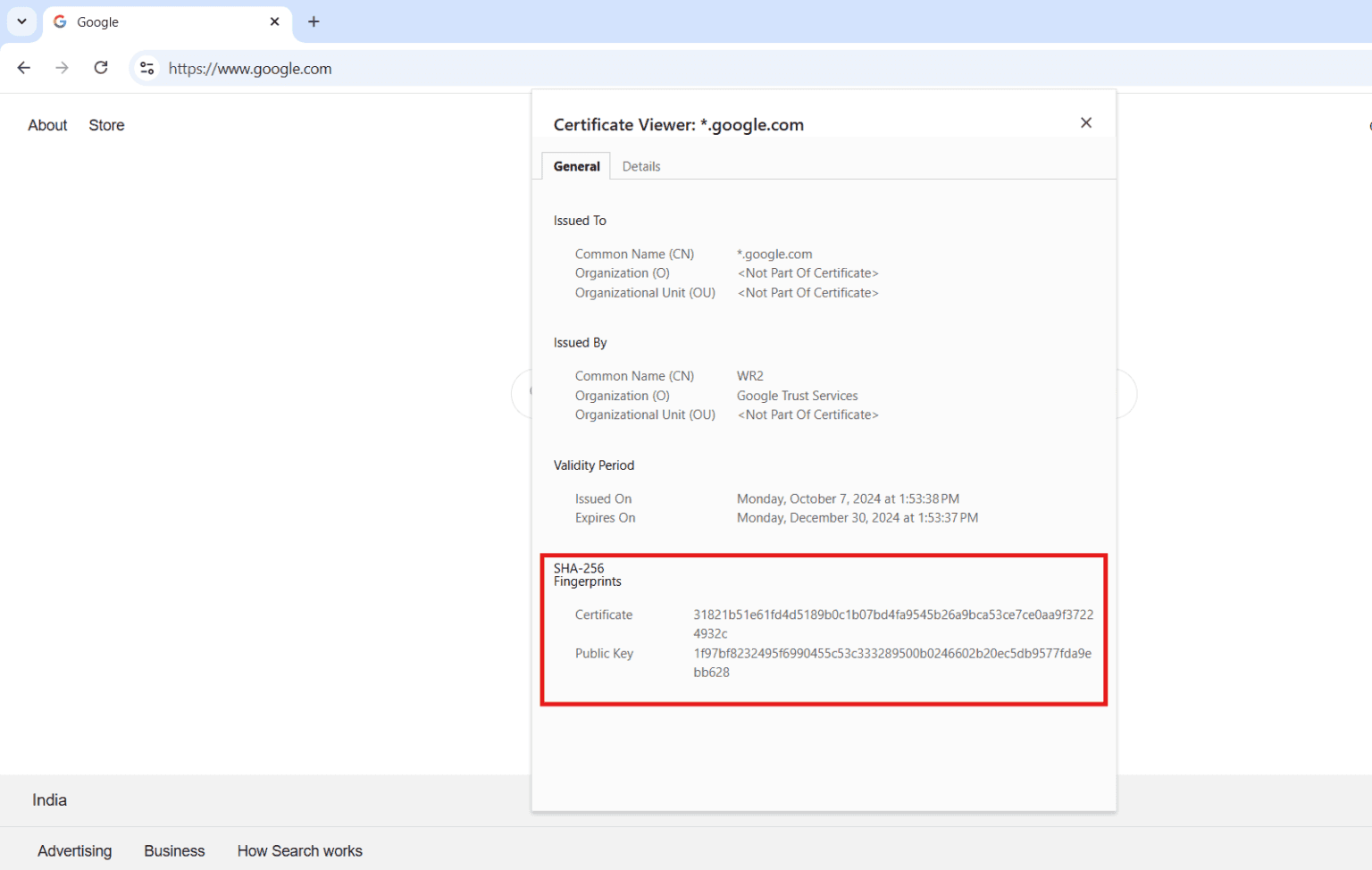
Task: Select the Public Key fingerprint value
Action: click(892, 663)
